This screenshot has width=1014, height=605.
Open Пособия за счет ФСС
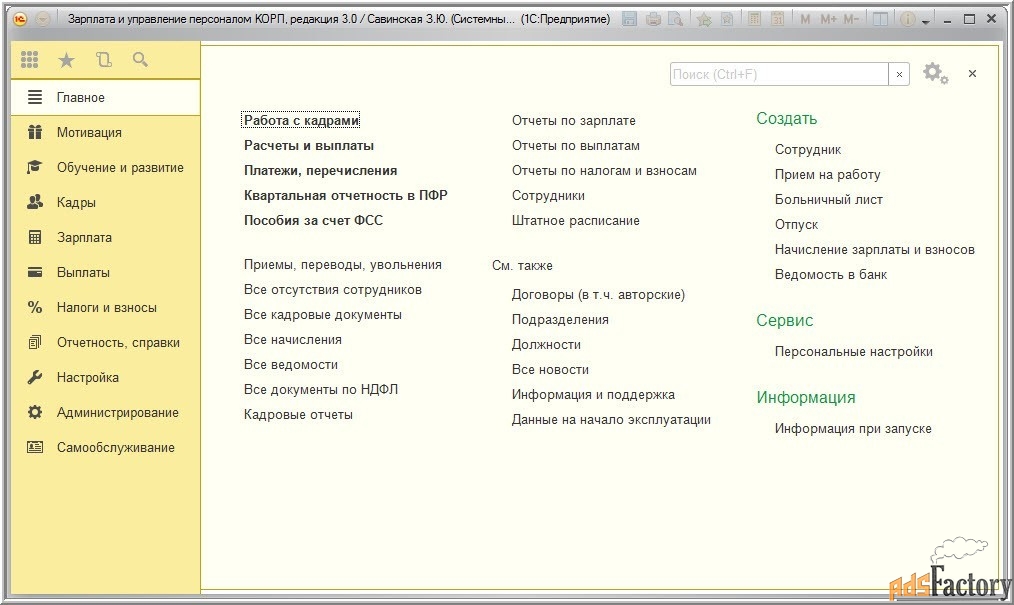[313, 220]
